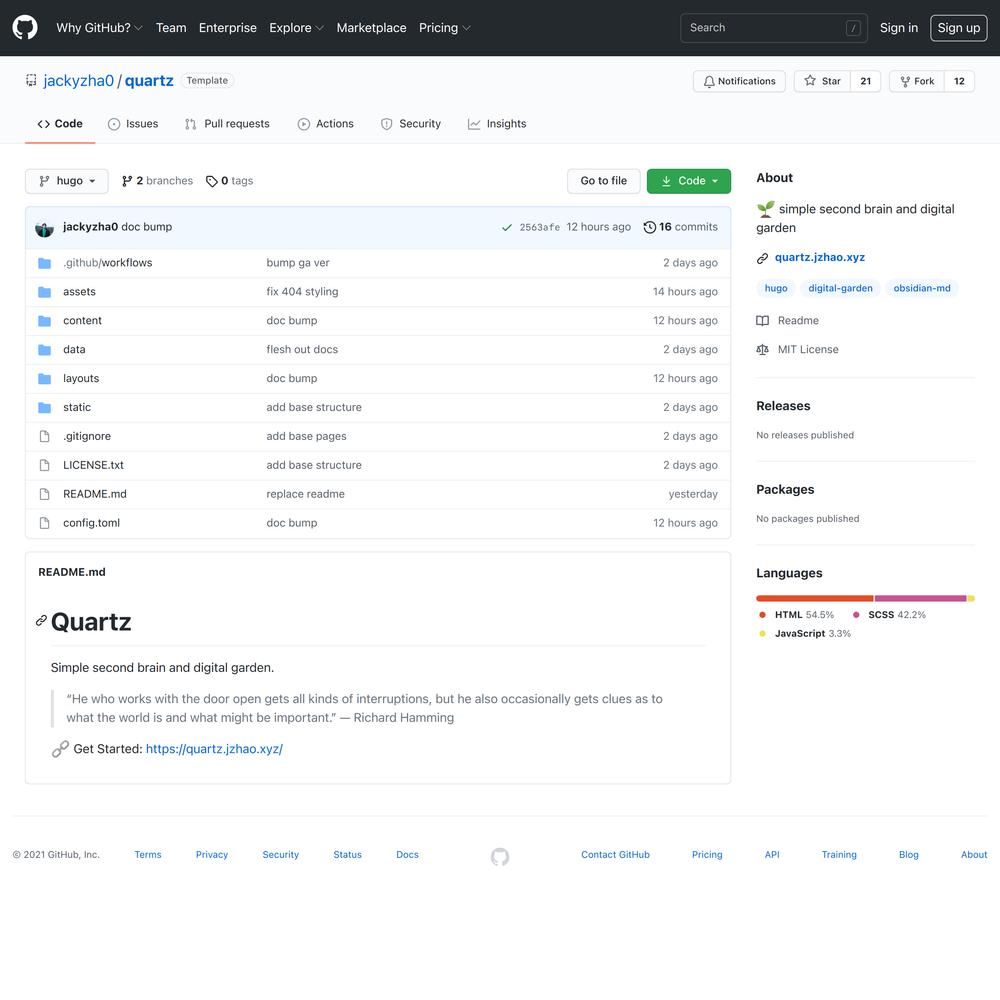Click the GitHub Octocat logo in header
1000x1000 pixels.
pyautogui.click(x=25, y=27)
